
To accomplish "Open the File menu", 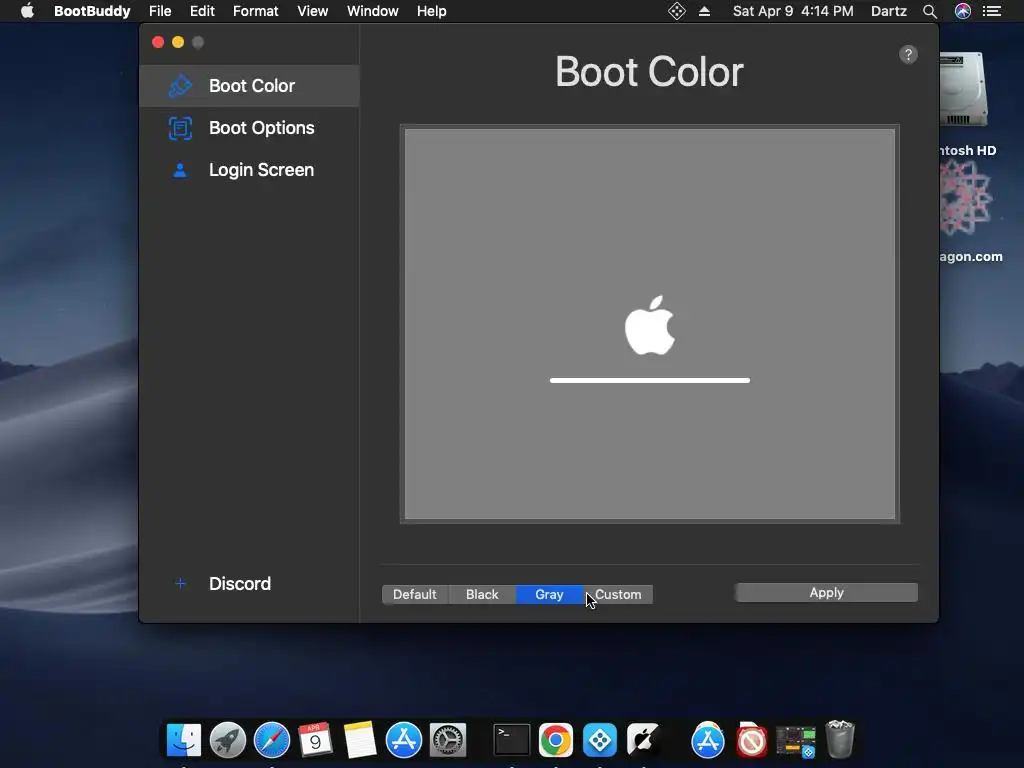I will pos(160,11).
